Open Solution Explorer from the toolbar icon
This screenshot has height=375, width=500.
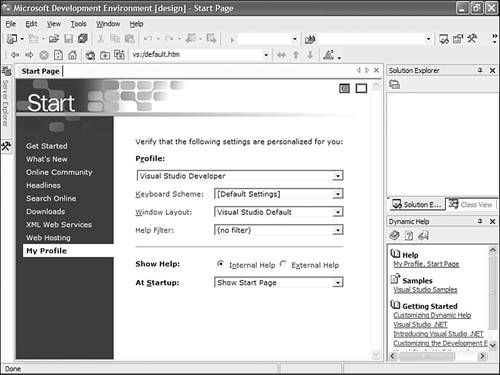pyautogui.click(x=444, y=39)
